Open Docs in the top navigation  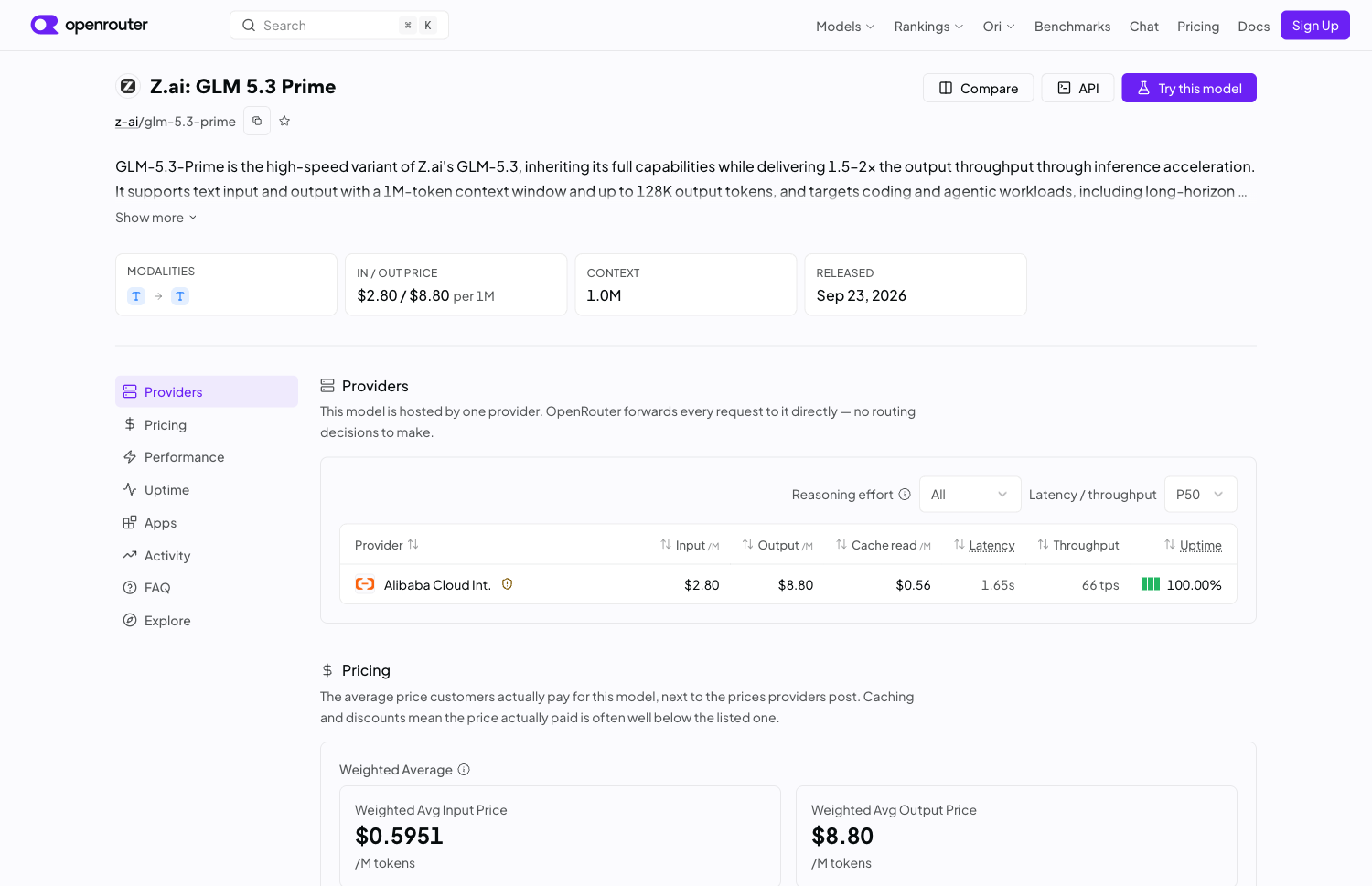click(1253, 27)
